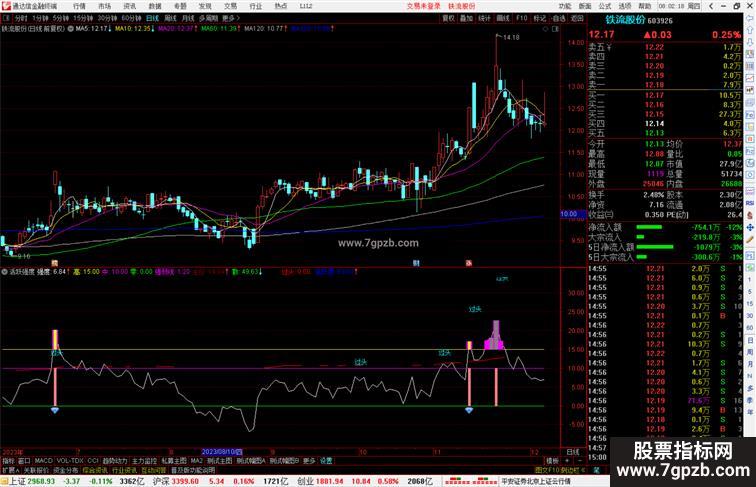Open the 行情 menu

tap(80, 6)
